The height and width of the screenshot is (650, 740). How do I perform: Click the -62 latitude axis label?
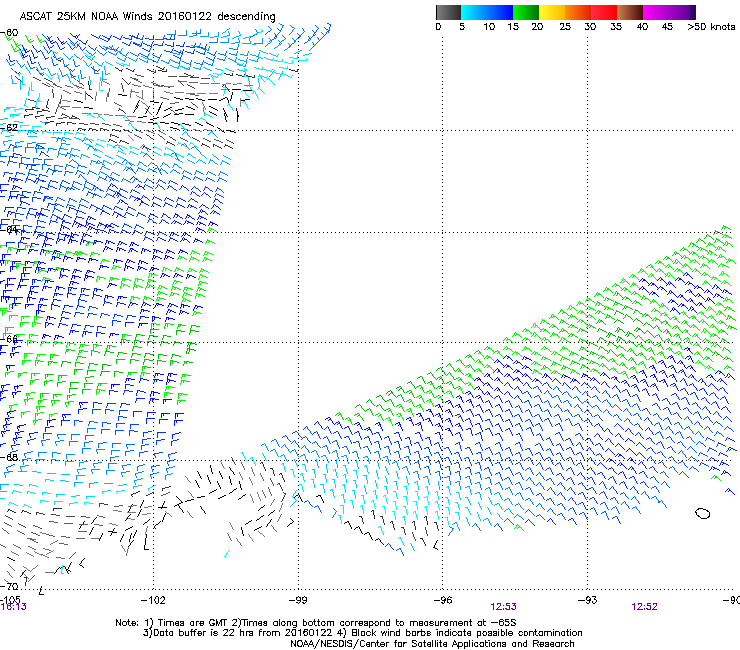tap(10, 127)
